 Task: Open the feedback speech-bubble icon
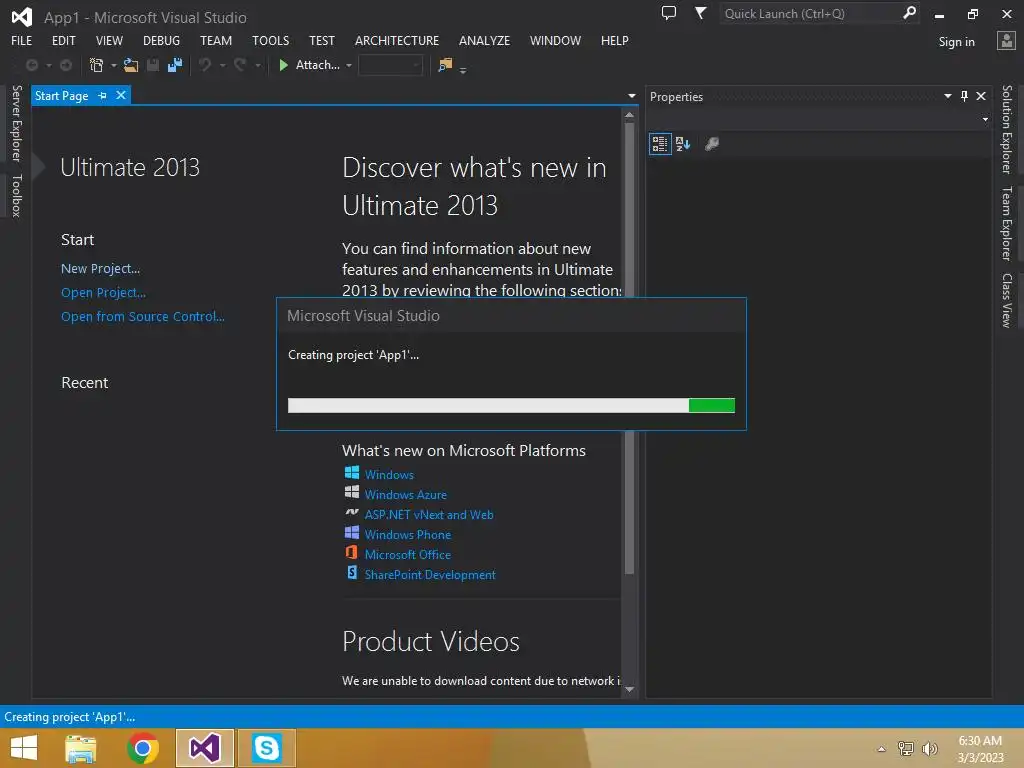click(x=669, y=13)
